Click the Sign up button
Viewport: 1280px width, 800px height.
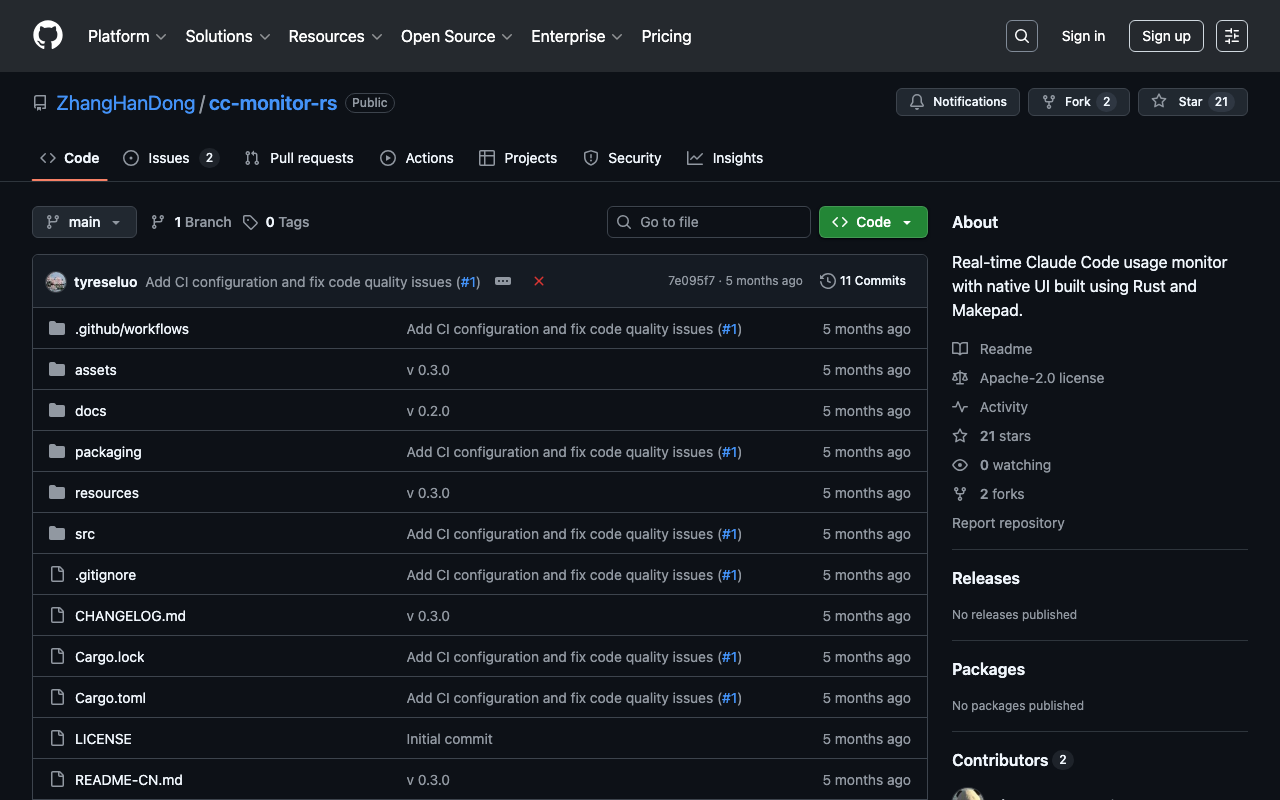[x=1166, y=36]
